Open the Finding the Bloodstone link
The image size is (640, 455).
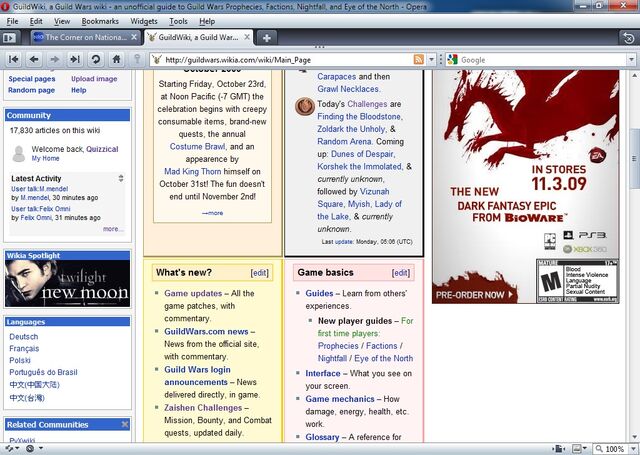[x=360, y=116]
